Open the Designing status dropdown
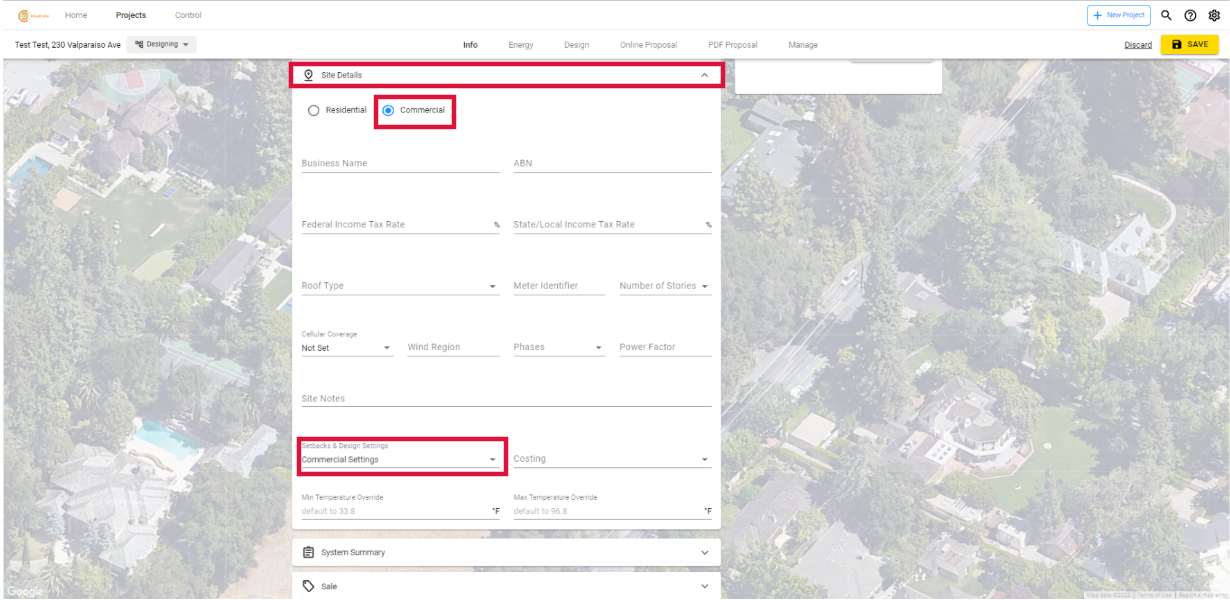This screenshot has height=600, width=1230. point(163,44)
